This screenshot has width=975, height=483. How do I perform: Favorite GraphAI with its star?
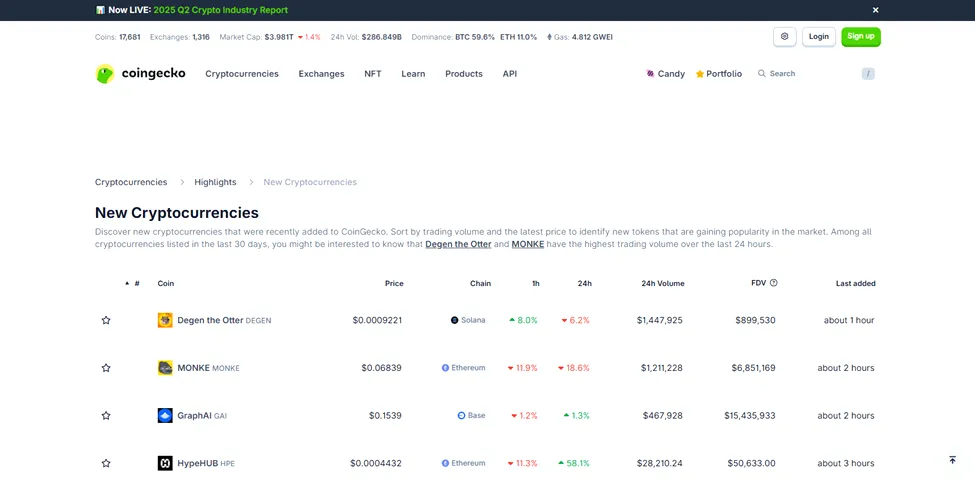(106, 415)
